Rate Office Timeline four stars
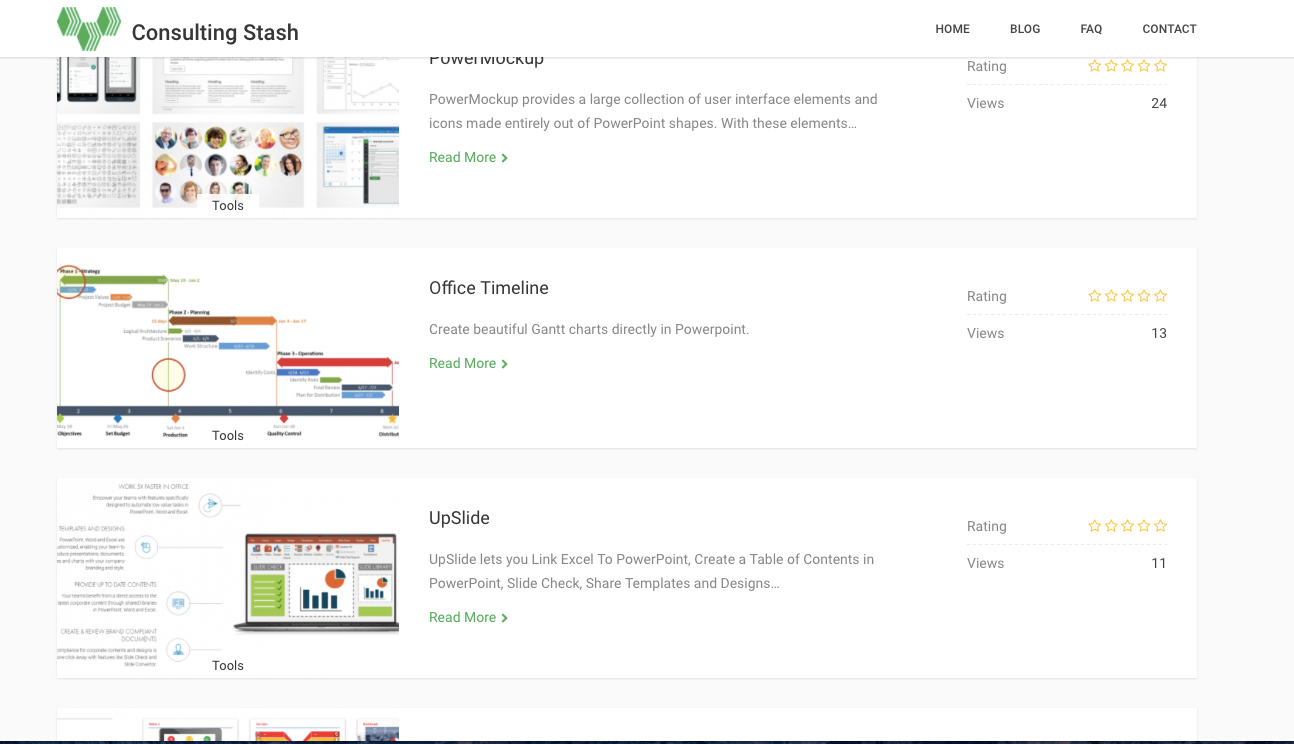1294x744 pixels. pyautogui.click(x=1144, y=296)
